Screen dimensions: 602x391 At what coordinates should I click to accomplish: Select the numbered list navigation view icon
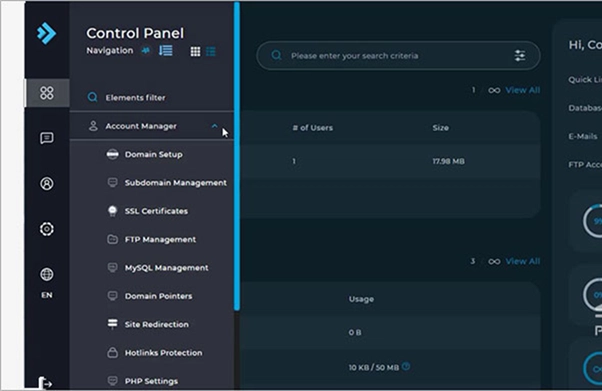(x=166, y=50)
